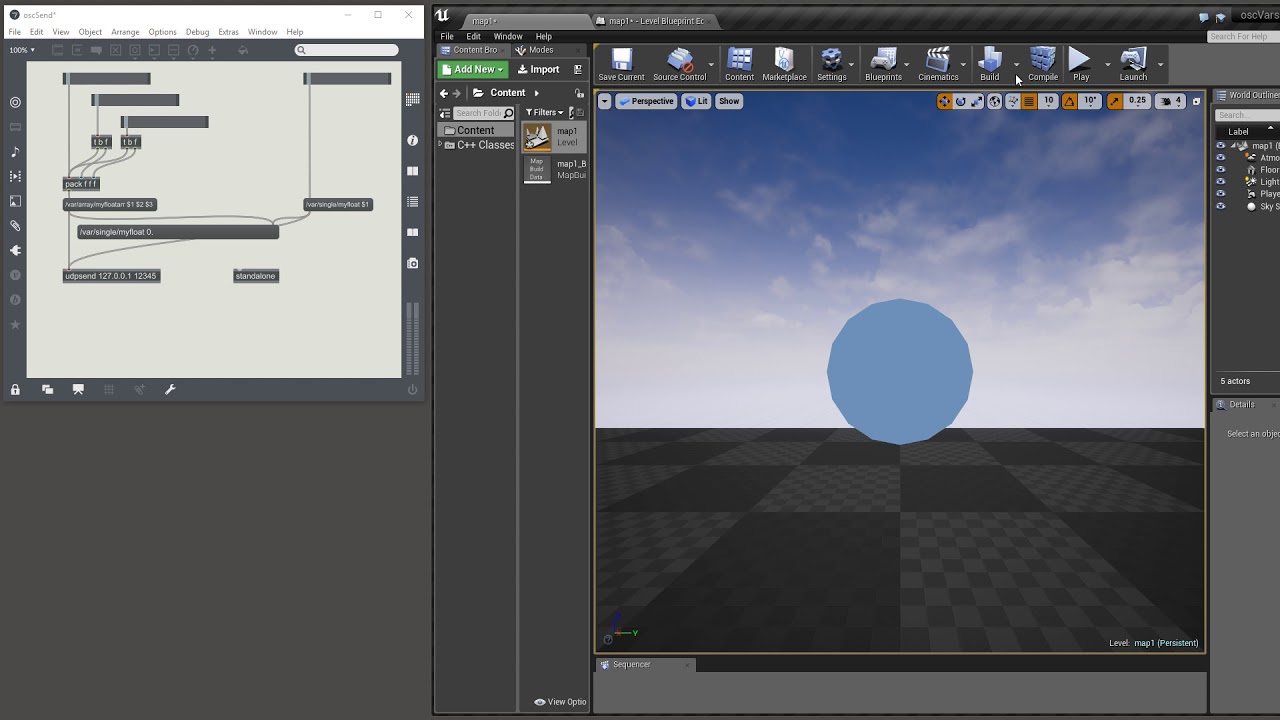The image size is (1280, 720).
Task: Open the Marketplace from toolbar
Action: click(x=784, y=64)
